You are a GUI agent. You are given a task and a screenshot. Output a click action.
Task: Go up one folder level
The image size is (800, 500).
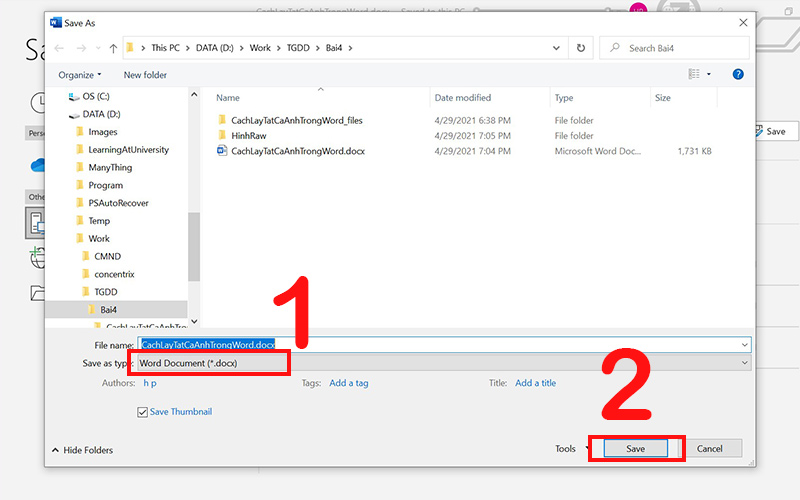point(113,48)
